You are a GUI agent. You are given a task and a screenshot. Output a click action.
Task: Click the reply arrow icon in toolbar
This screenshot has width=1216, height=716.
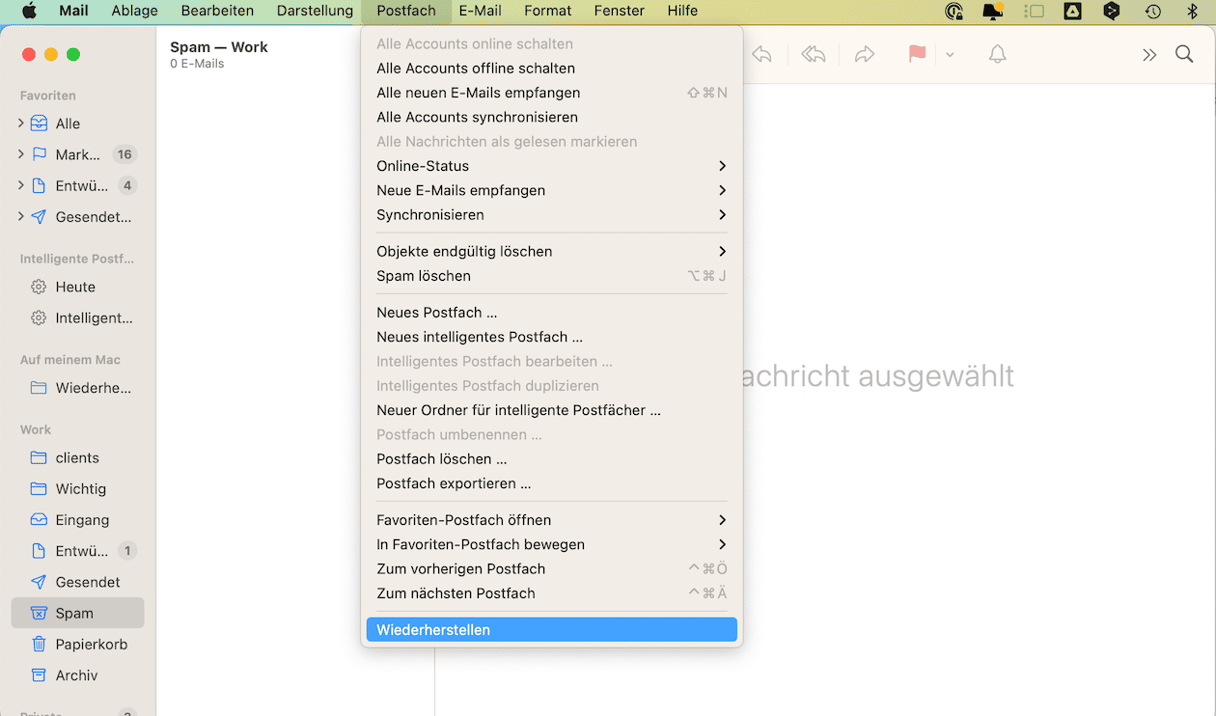[762, 55]
